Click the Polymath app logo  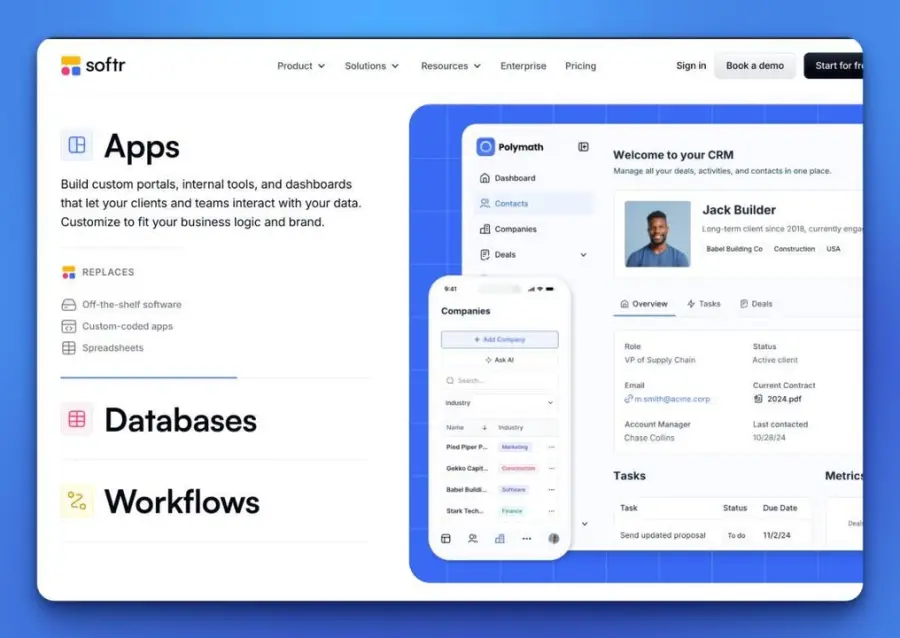(486, 147)
